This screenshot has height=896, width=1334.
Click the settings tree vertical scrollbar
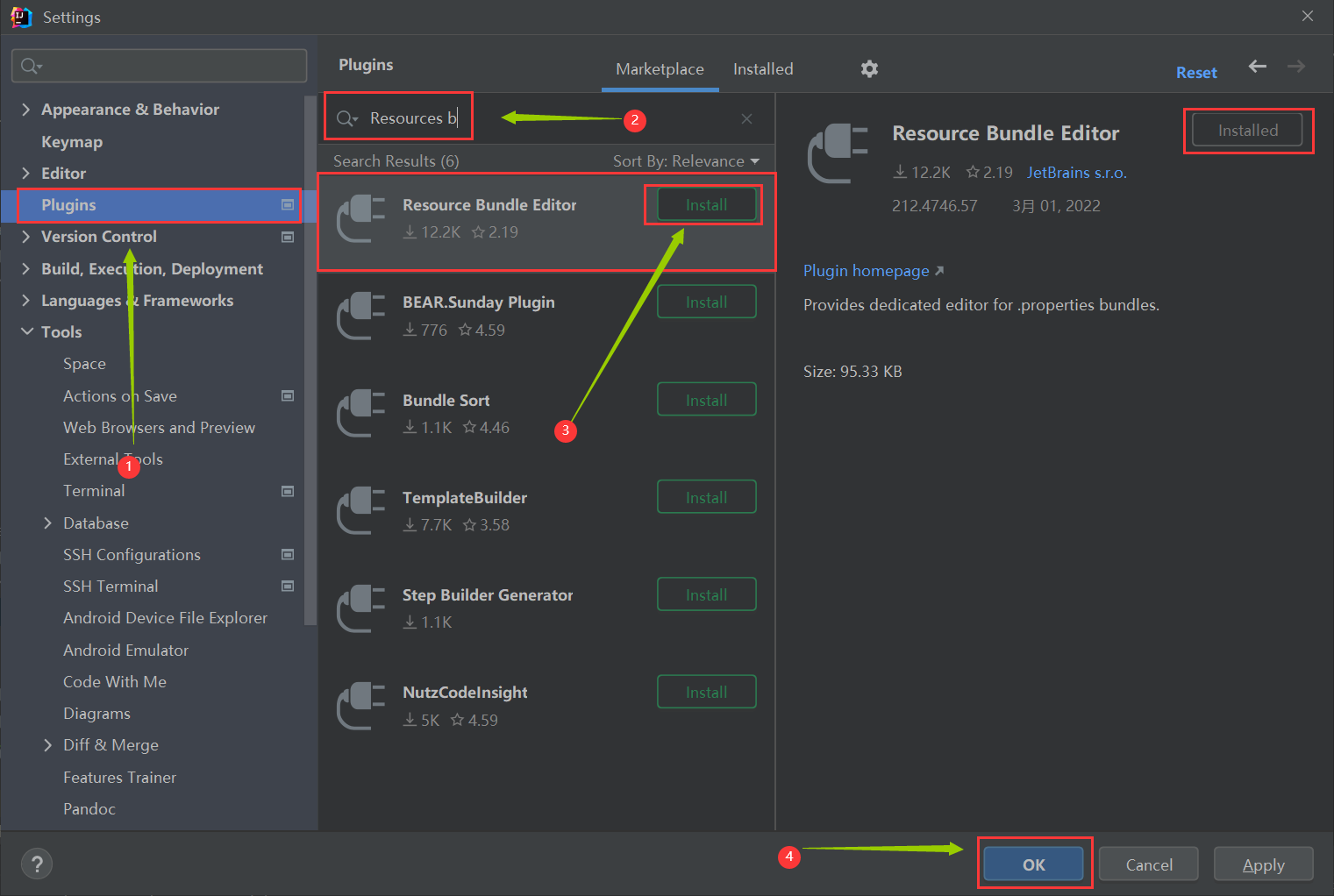tap(309, 359)
